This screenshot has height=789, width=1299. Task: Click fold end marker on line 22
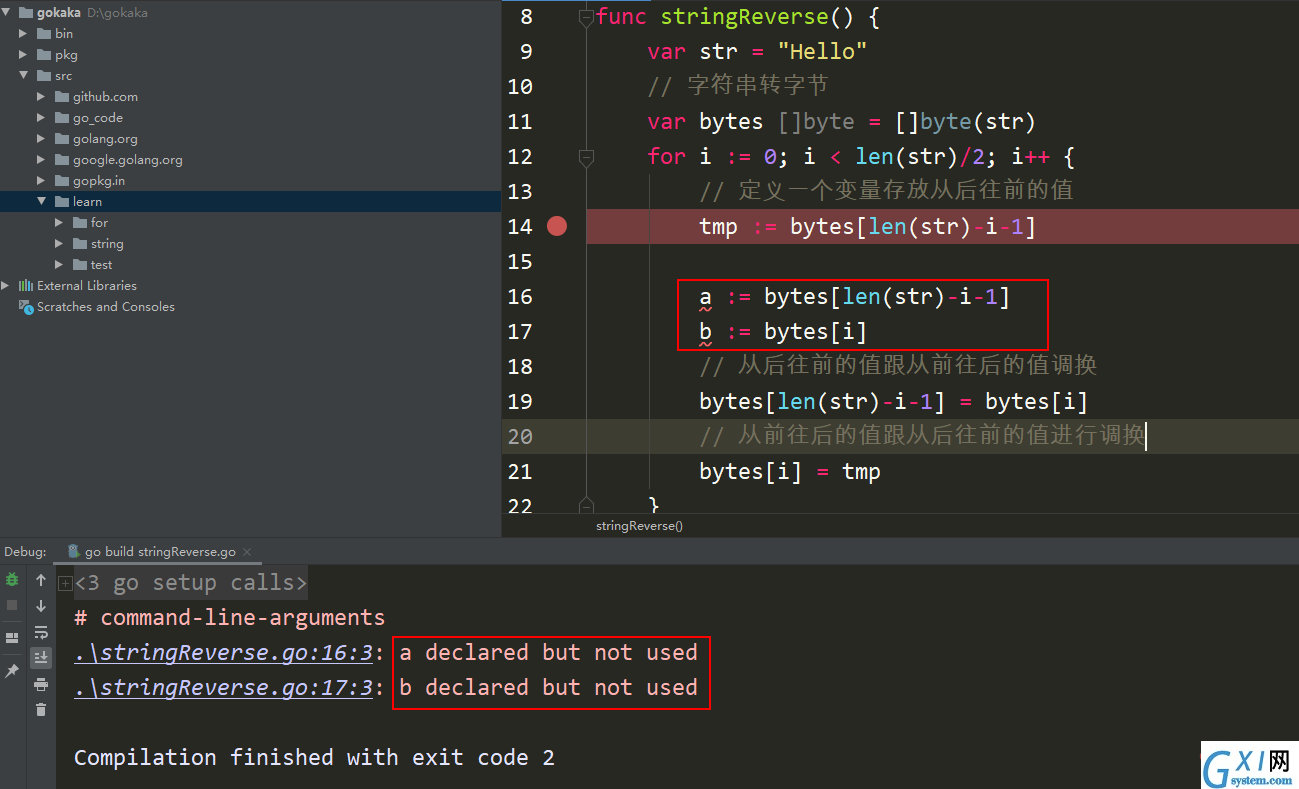(x=587, y=506)
